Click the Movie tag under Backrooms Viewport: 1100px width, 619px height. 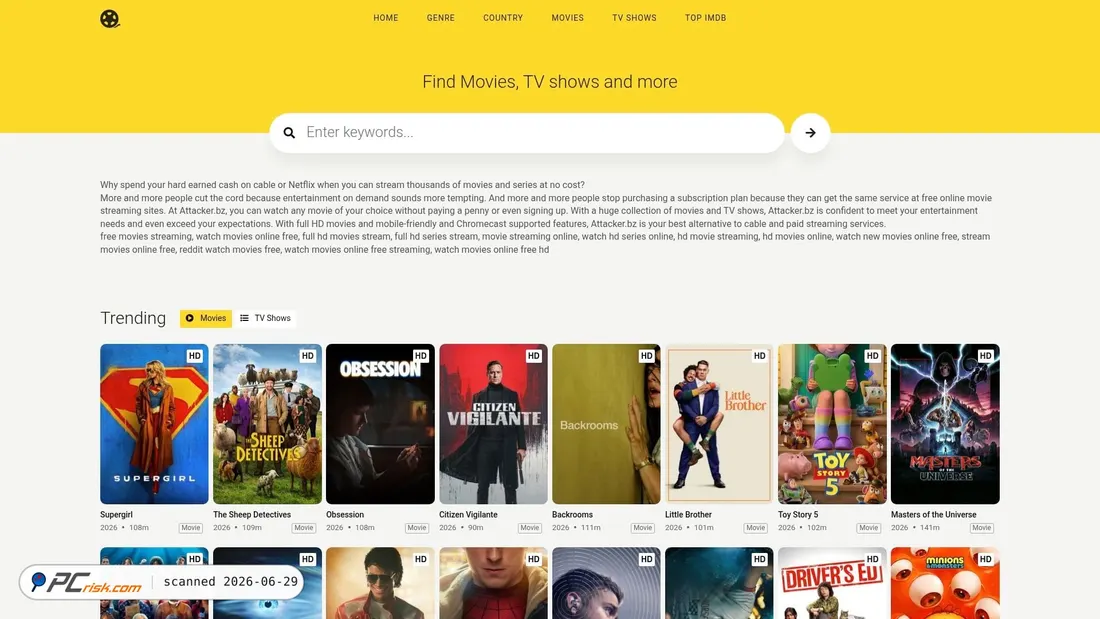click(643, 528)
